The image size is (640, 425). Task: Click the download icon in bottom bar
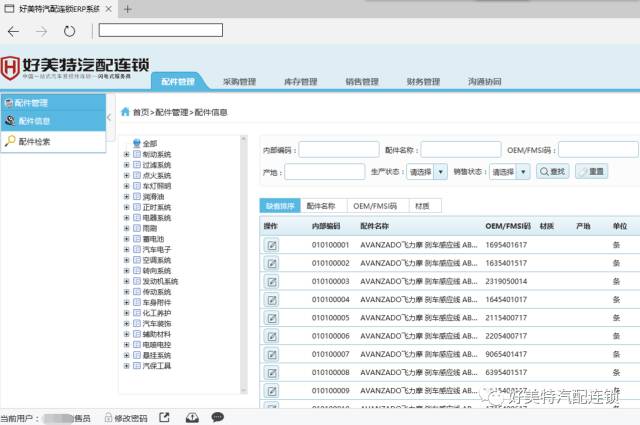coord(190,417)
